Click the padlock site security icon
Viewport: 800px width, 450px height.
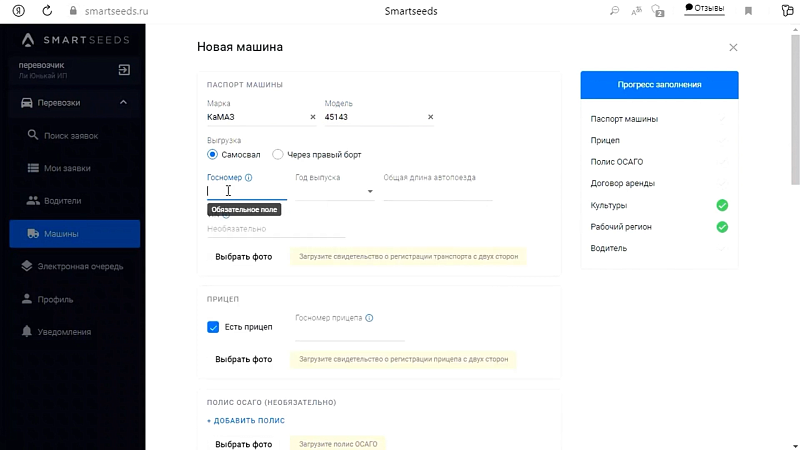(x=73, y=11)
